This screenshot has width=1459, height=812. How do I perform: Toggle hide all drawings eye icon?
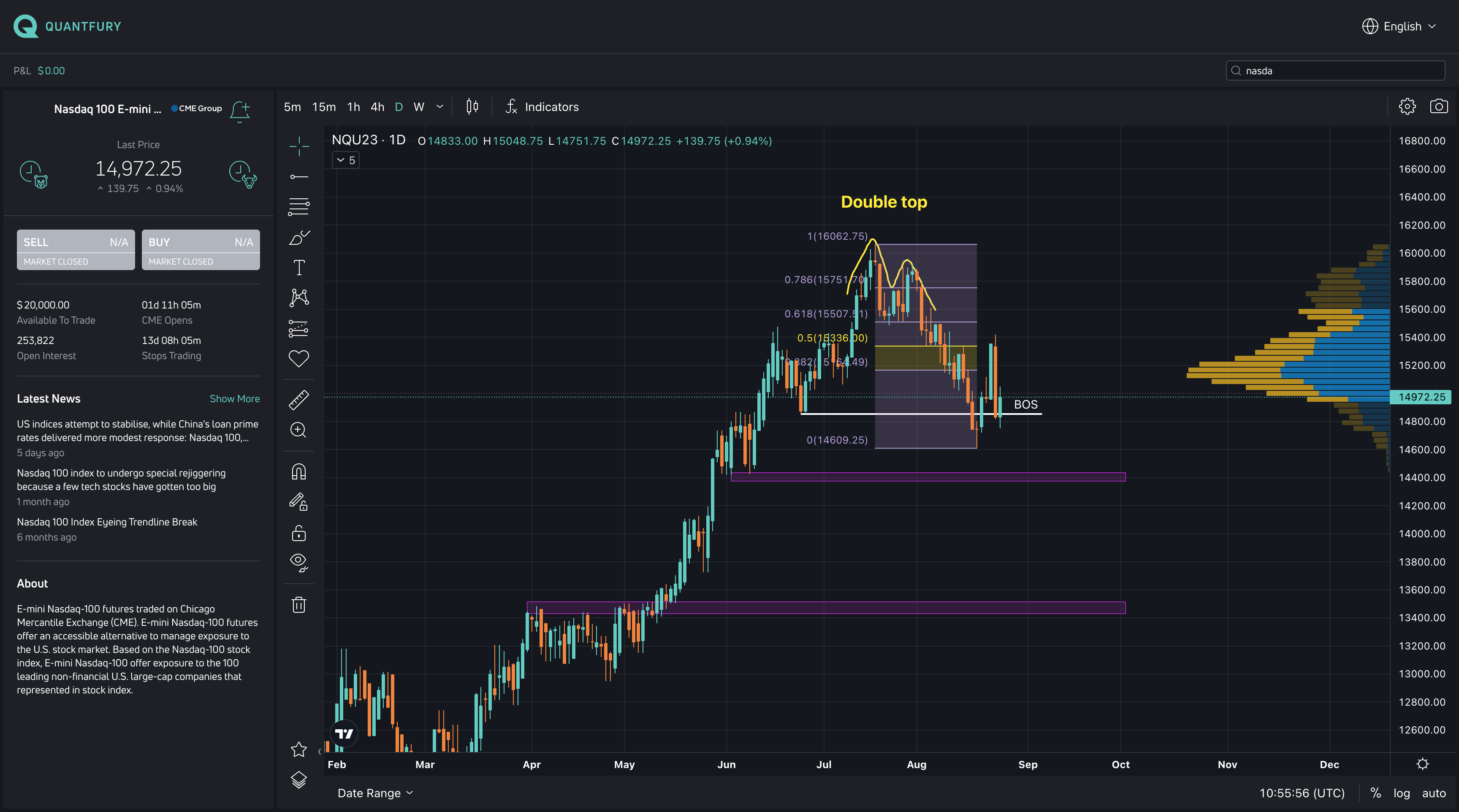pyautogui.click(x=298, y=563)
